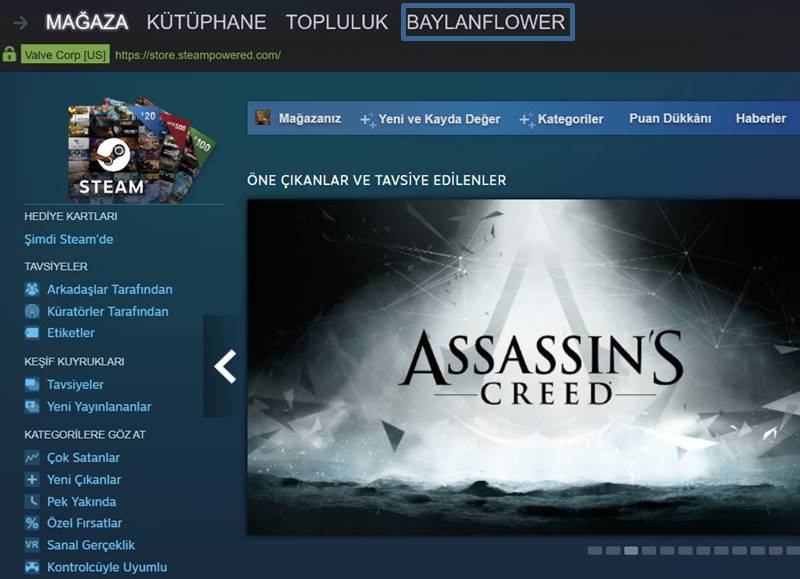Click the Arkadaşlar Tarafından friends icon

coord(32,289)
